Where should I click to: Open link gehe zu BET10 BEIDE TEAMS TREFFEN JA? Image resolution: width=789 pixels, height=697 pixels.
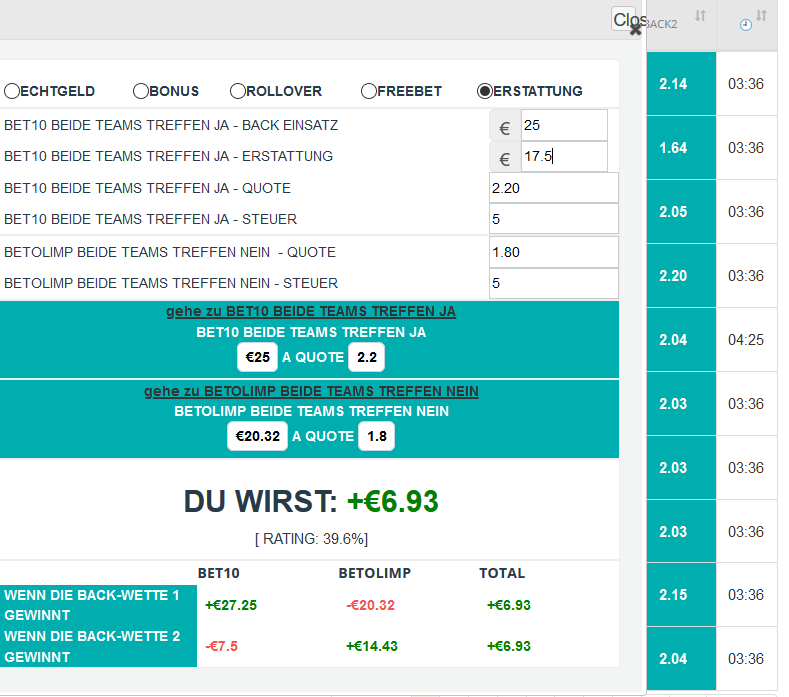tap(311, 312)
